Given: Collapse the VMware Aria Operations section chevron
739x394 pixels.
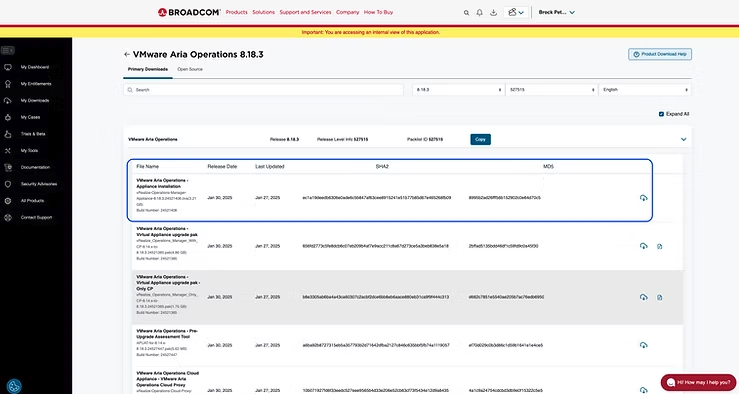Looking at the screenshot, I should [x=683, y=140].
